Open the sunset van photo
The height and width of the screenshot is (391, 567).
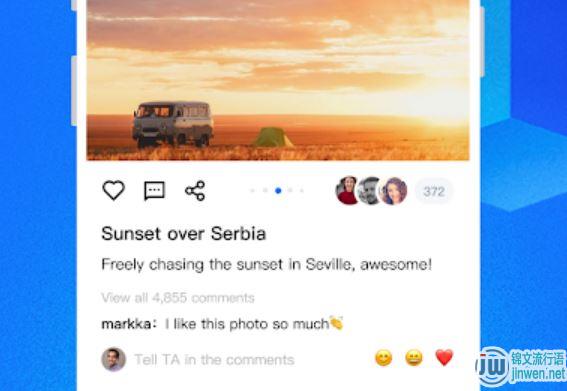278,80
